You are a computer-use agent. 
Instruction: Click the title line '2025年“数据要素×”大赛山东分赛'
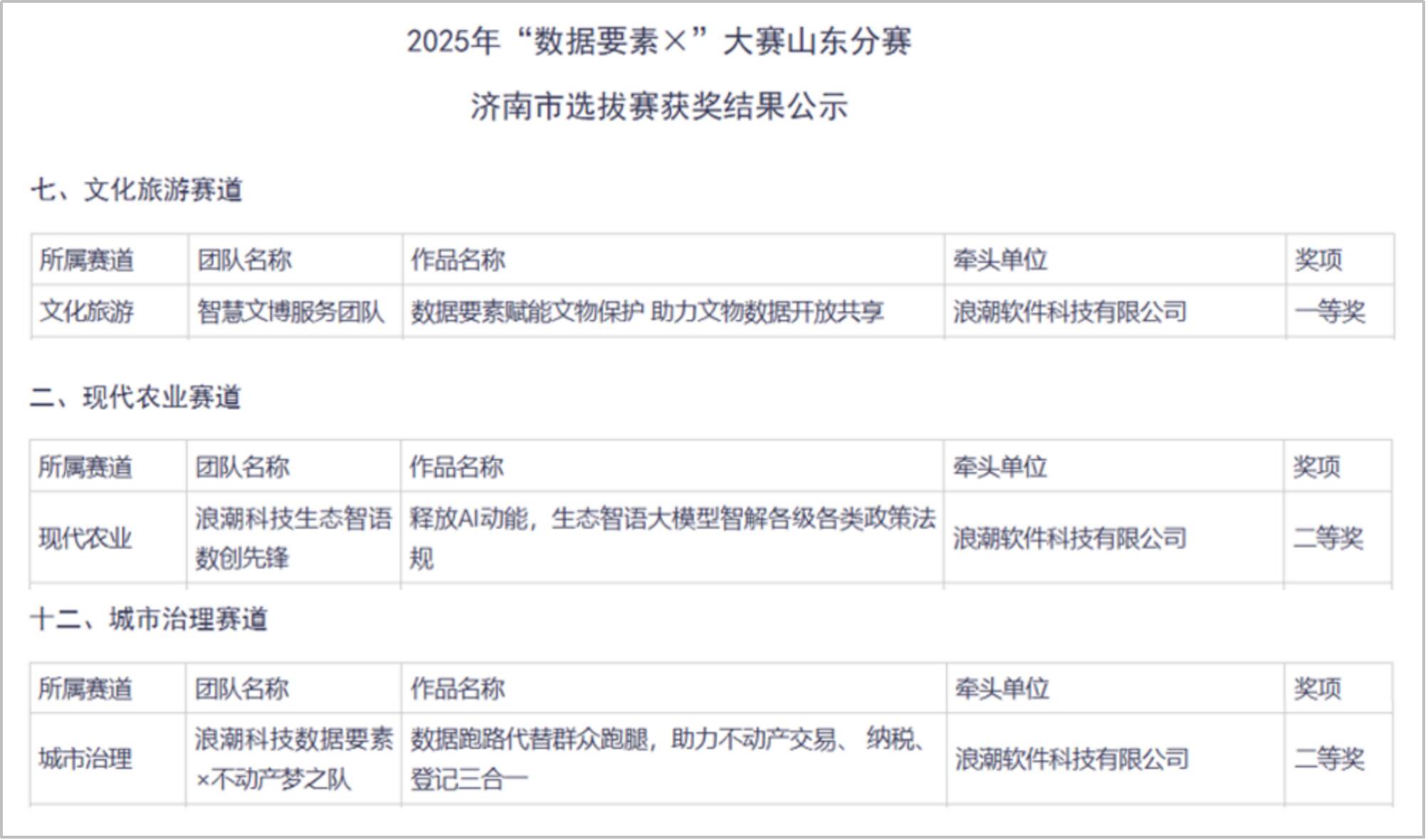(658, 42)
